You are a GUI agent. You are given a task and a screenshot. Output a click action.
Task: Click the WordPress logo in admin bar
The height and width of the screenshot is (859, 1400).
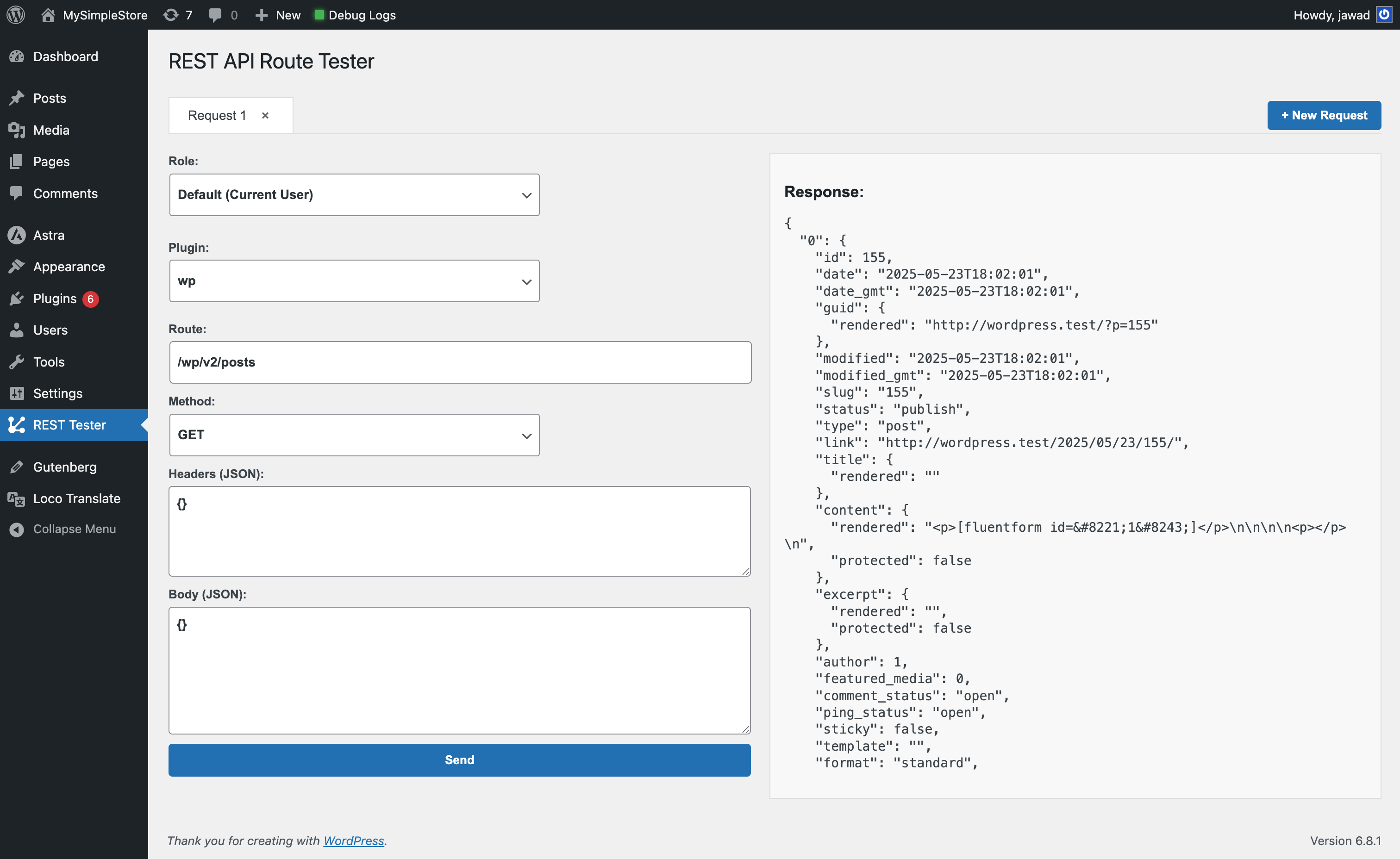point(15,15)
